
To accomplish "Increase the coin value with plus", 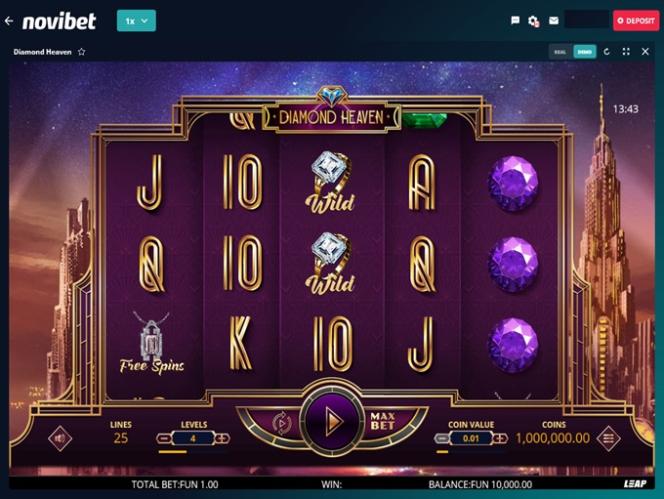I will (x=500, y=438).
